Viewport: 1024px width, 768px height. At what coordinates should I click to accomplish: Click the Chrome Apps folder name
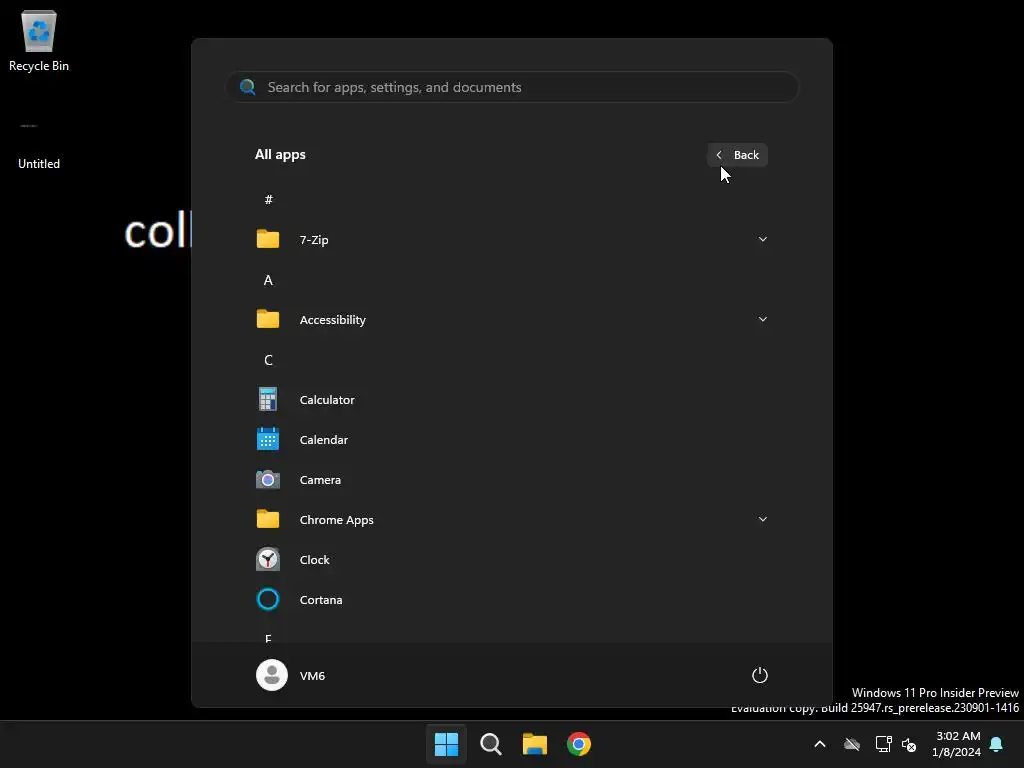click(336, 520)
